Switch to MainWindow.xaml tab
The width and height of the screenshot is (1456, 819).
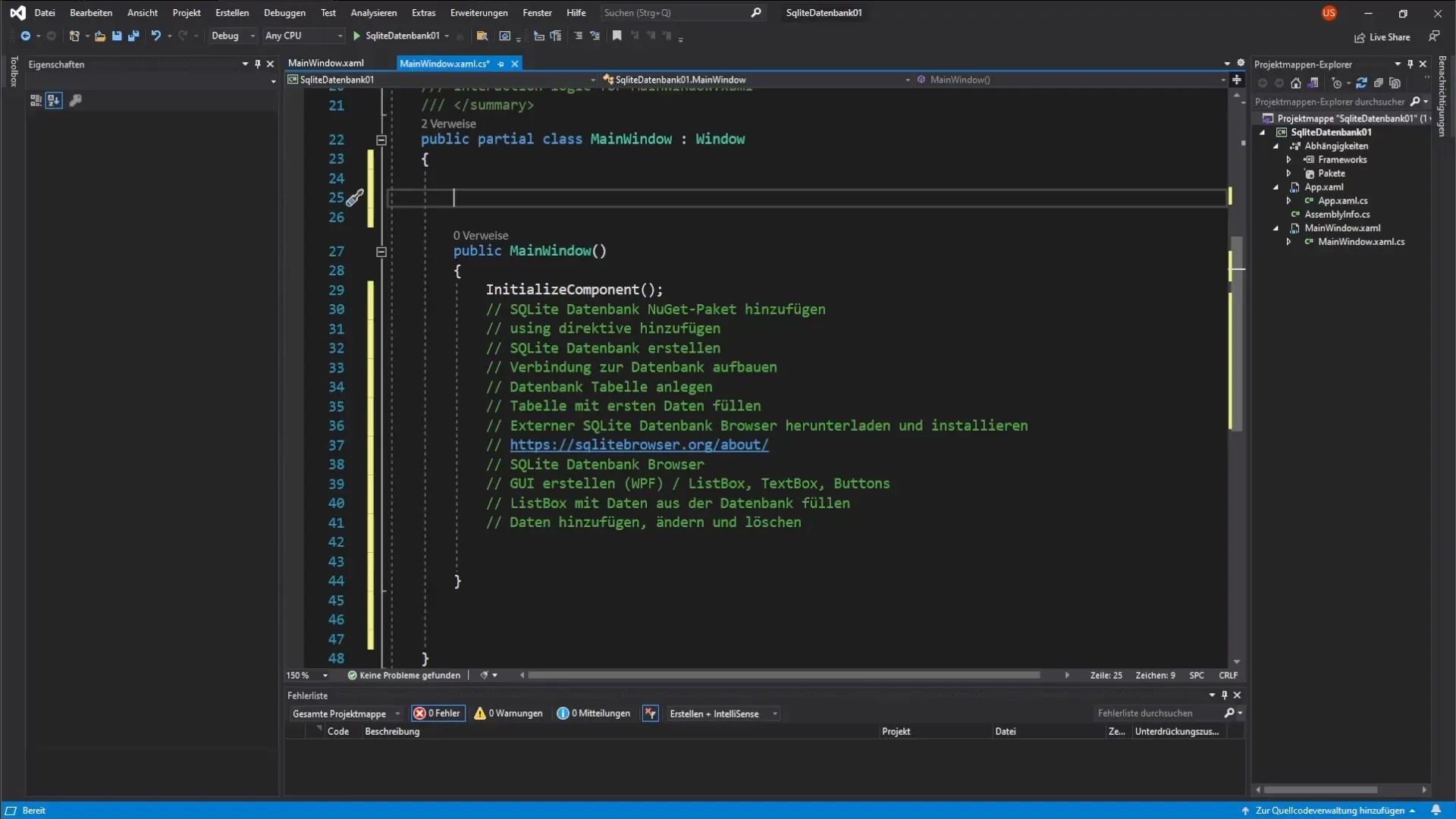(326, 63)
